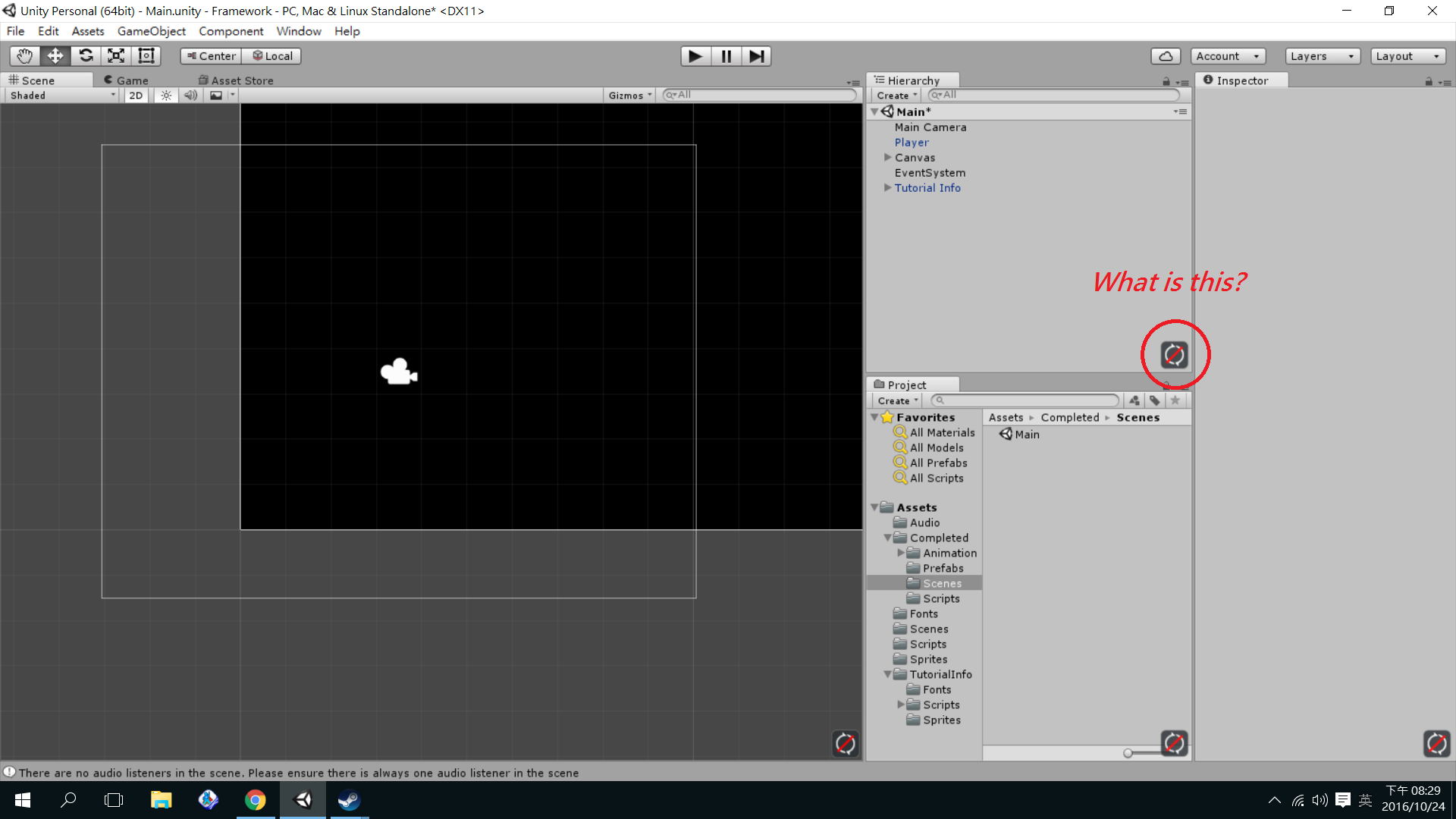Step forward one frame

tap(756, 56)
